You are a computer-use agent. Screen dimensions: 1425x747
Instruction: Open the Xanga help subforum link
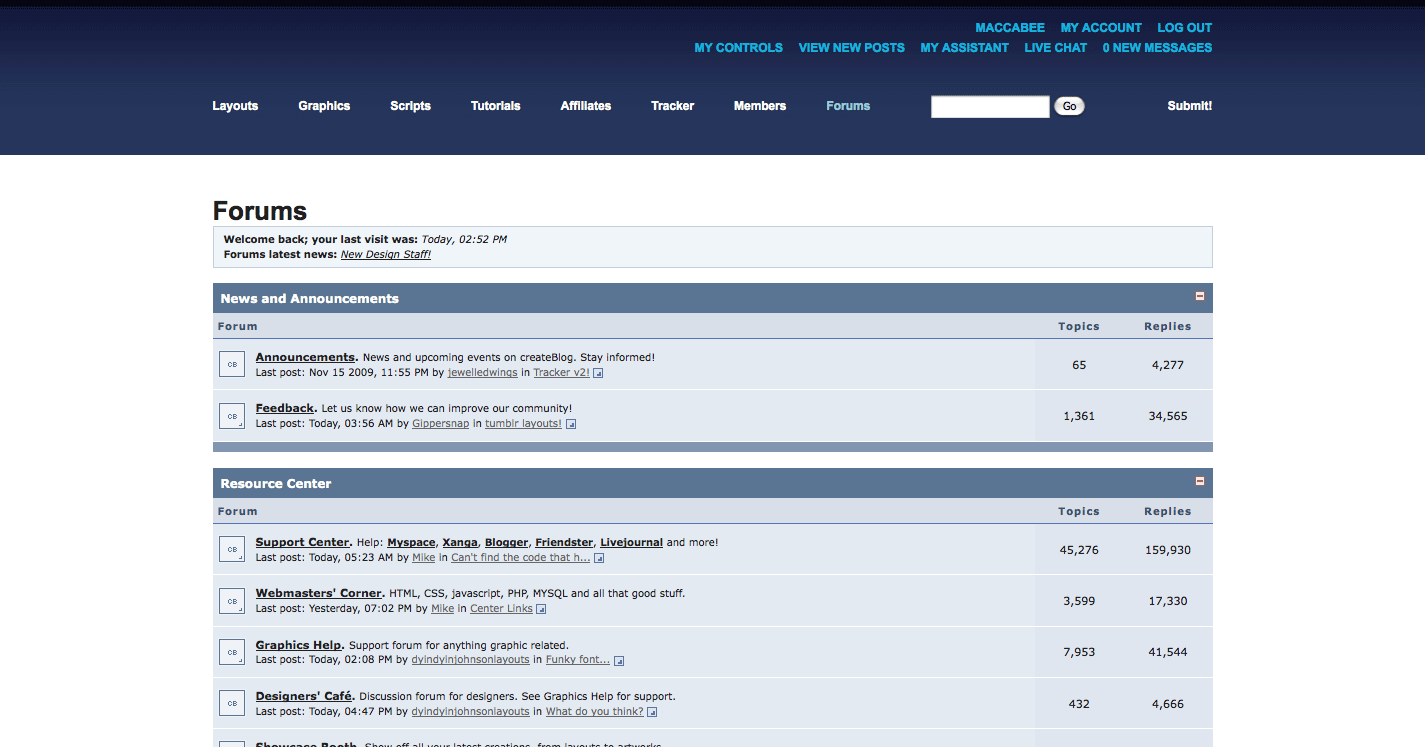tap(461, 542)
